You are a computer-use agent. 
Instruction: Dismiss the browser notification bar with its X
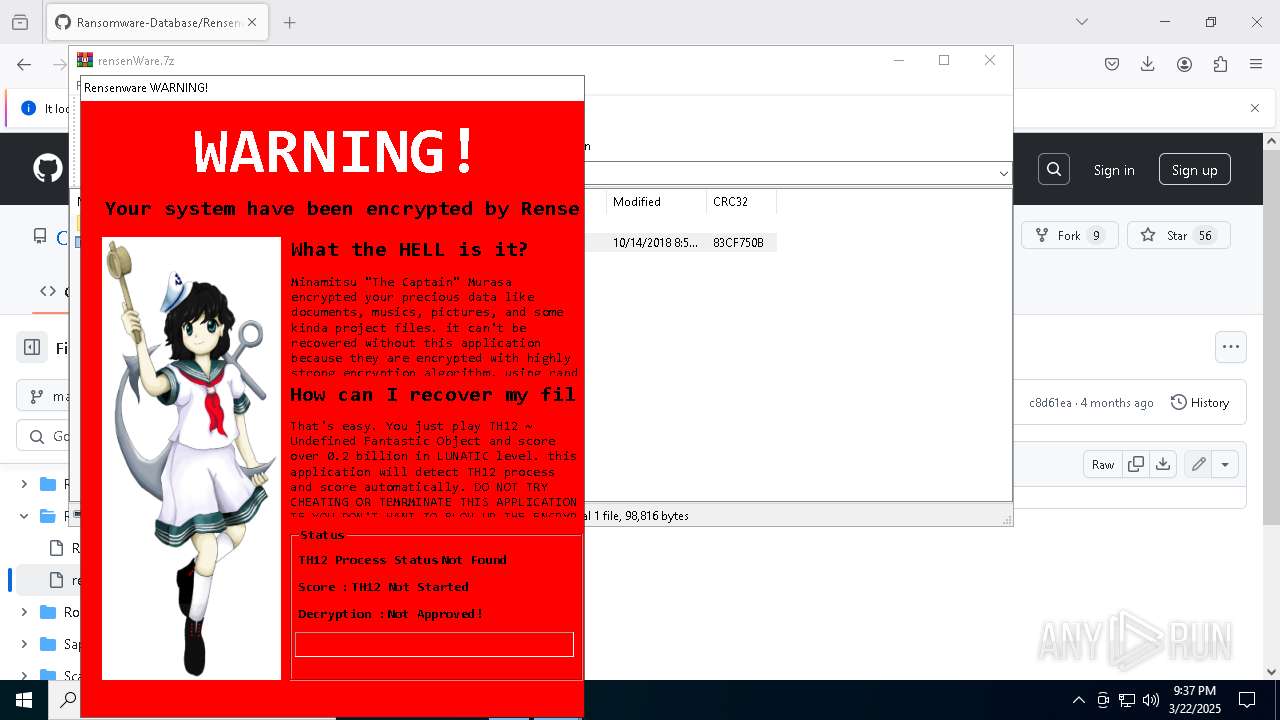pos(1255,108)
